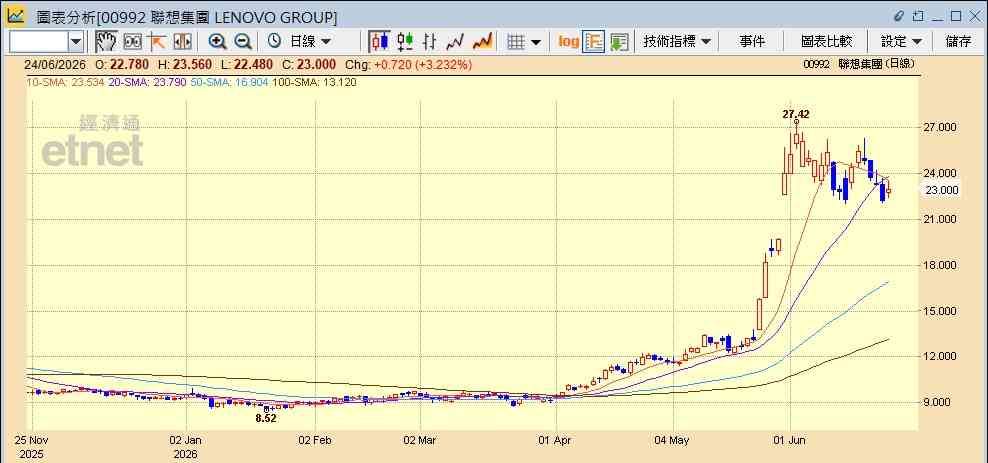Click the 100-SMA legend label
The image size is (988, 463).
coord(315,82)
